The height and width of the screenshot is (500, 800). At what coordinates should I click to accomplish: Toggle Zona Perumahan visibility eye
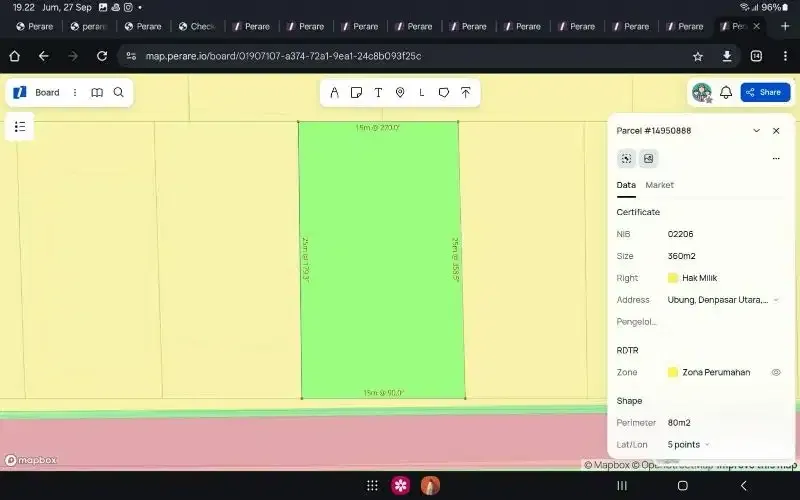click(776, 372)
